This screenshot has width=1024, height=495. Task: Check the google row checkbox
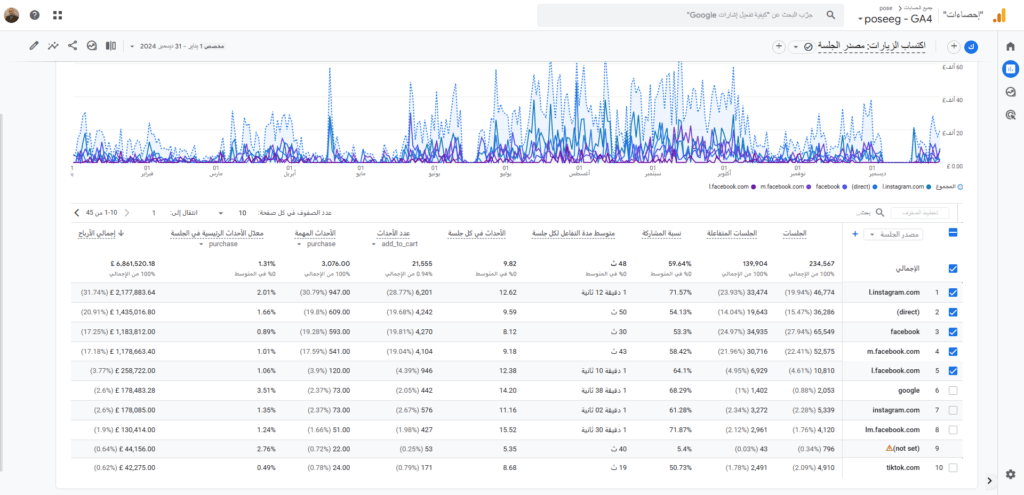point(953,391)
